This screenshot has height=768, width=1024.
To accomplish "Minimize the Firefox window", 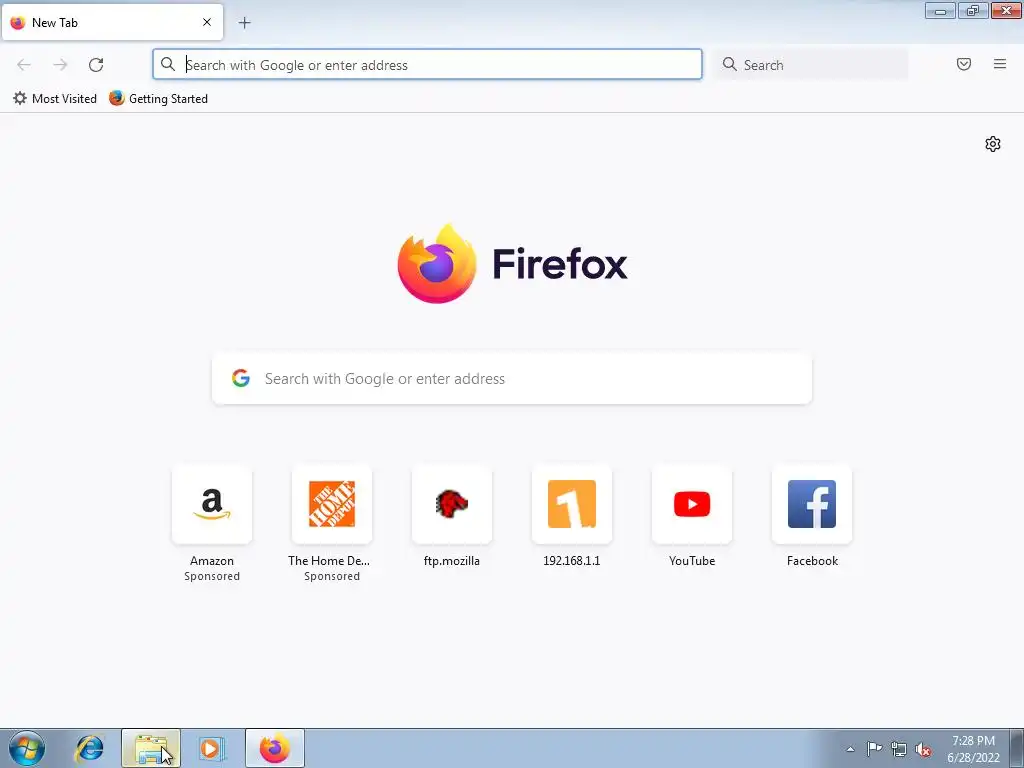I will click(940, 11).
